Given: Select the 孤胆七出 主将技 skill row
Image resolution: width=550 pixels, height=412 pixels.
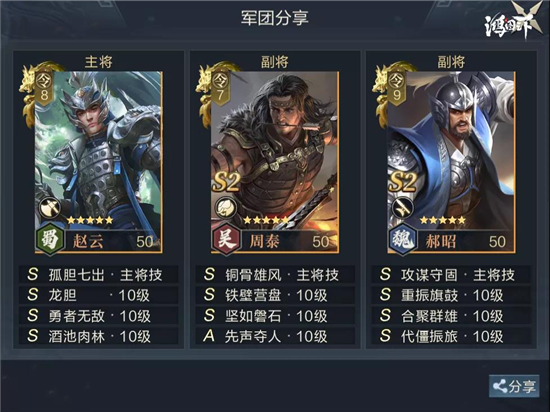Looking at the screenshot, I should tap(99, 275).
